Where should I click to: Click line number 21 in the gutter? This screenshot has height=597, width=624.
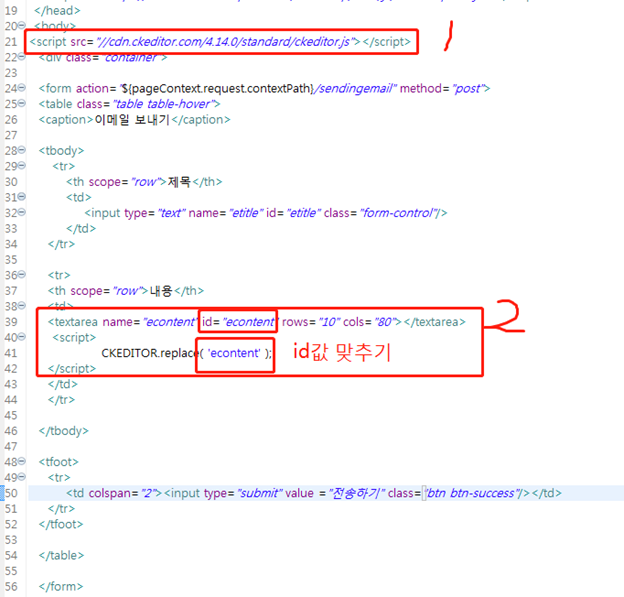point(11,42)
